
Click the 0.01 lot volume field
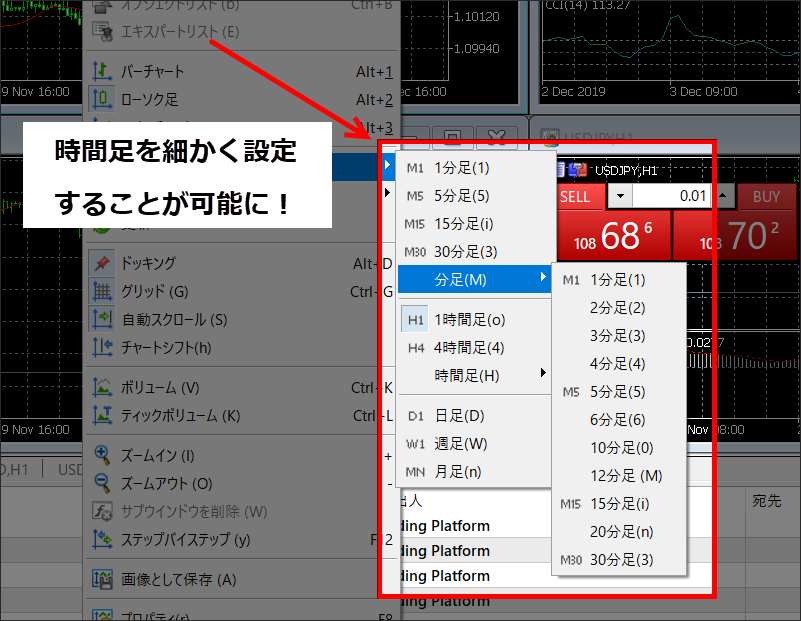coord(672,196)
